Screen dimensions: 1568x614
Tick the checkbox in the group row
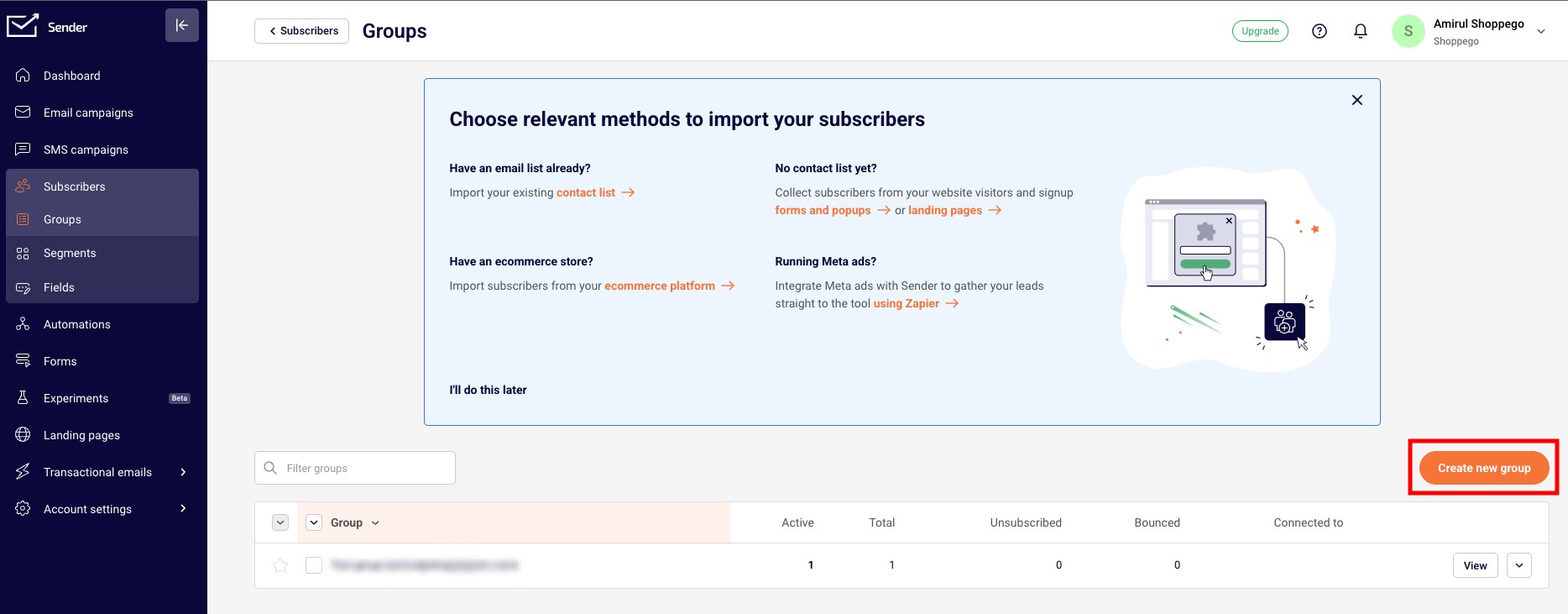tap(314, 565)
